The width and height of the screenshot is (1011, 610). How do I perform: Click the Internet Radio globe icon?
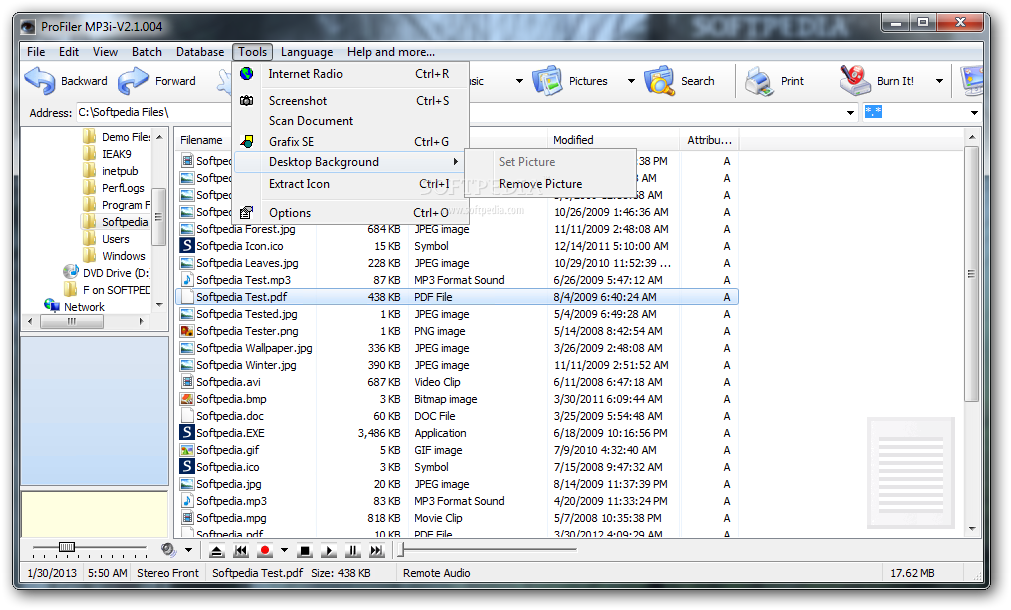point(246,74)
